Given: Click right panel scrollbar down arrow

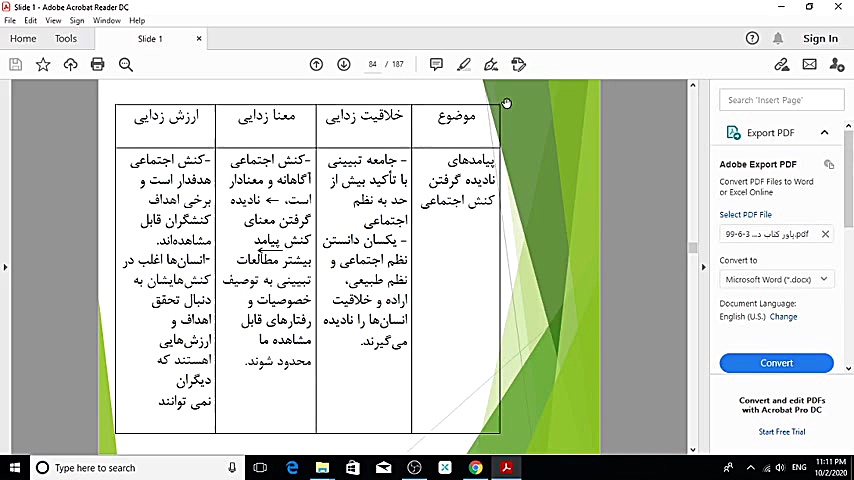Looking at the screenshot, I should [x=849, y=368].
